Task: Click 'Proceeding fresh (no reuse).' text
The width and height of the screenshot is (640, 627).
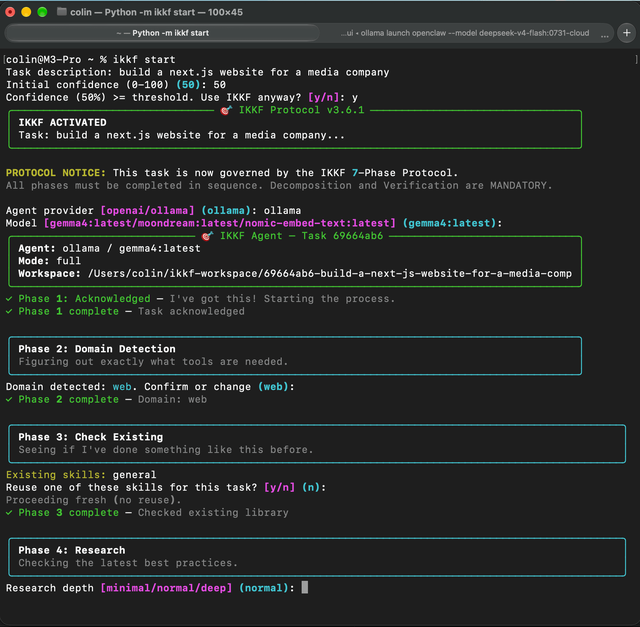Action: tap(93, 500)
